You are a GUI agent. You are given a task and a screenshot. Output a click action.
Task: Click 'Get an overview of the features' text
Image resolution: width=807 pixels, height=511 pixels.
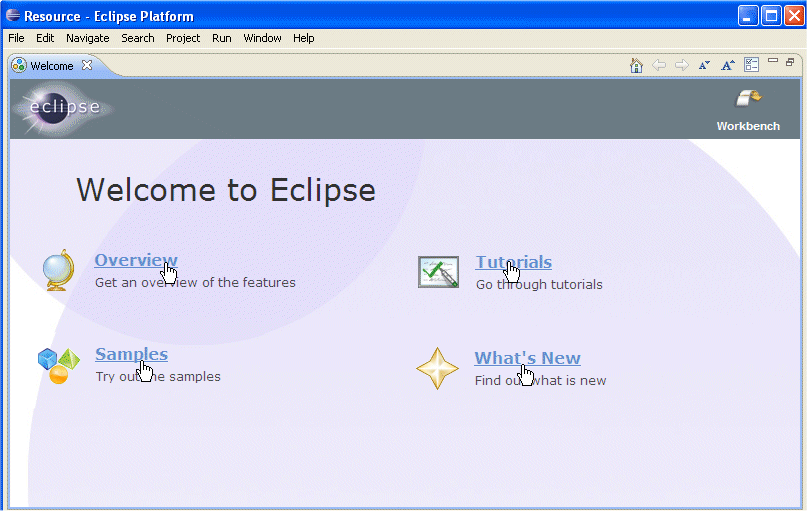[195, 283]
